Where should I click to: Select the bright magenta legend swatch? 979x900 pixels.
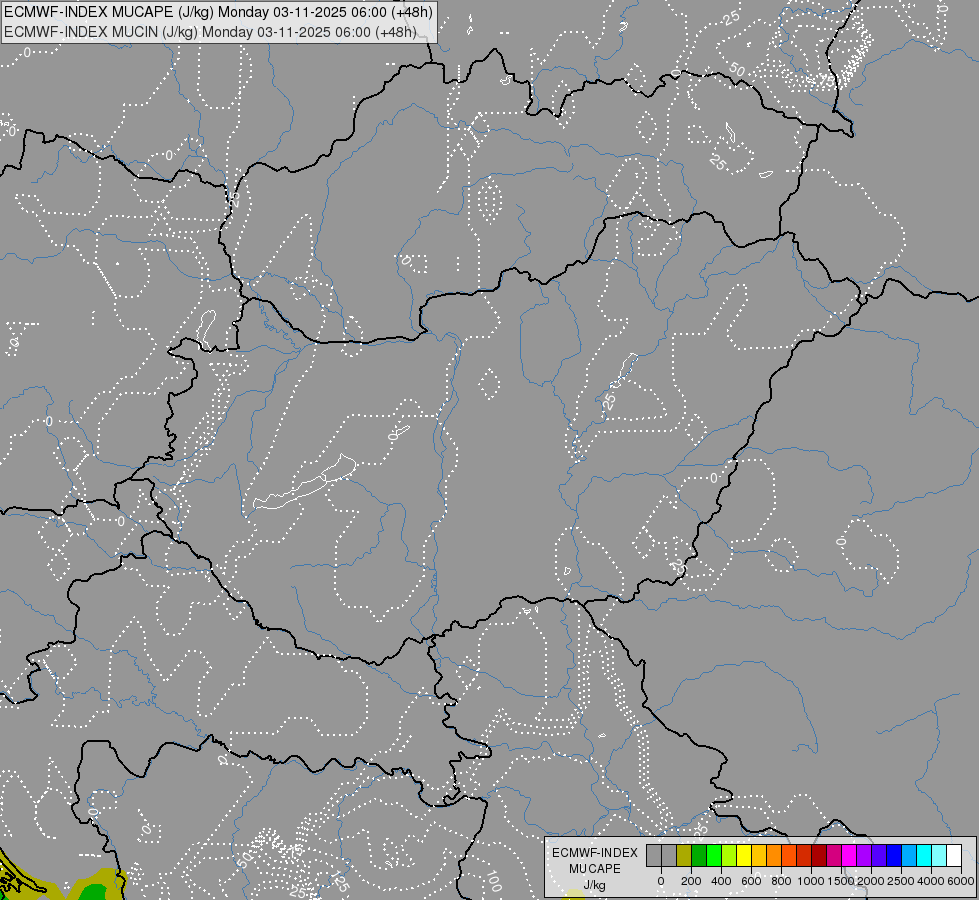click(850, 855)
